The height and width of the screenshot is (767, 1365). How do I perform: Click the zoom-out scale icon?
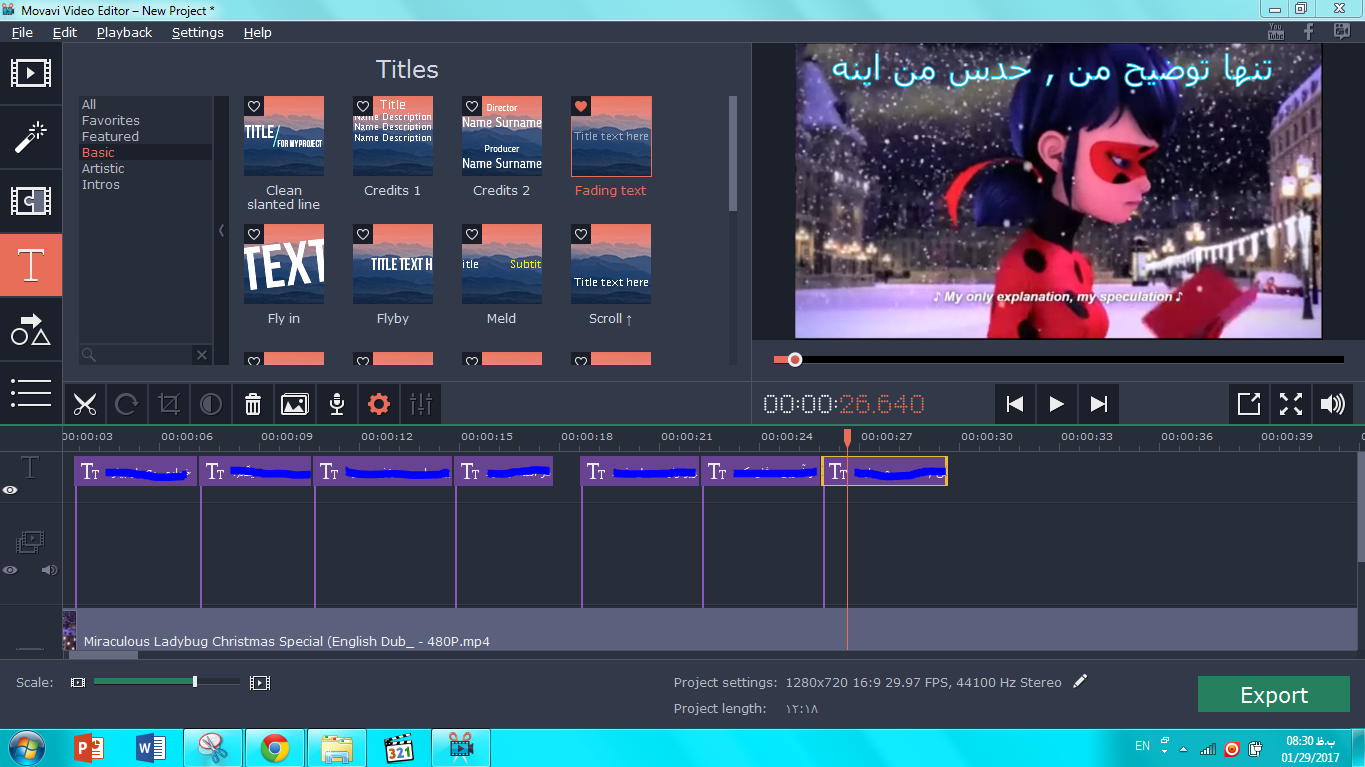tap(78, 683)
